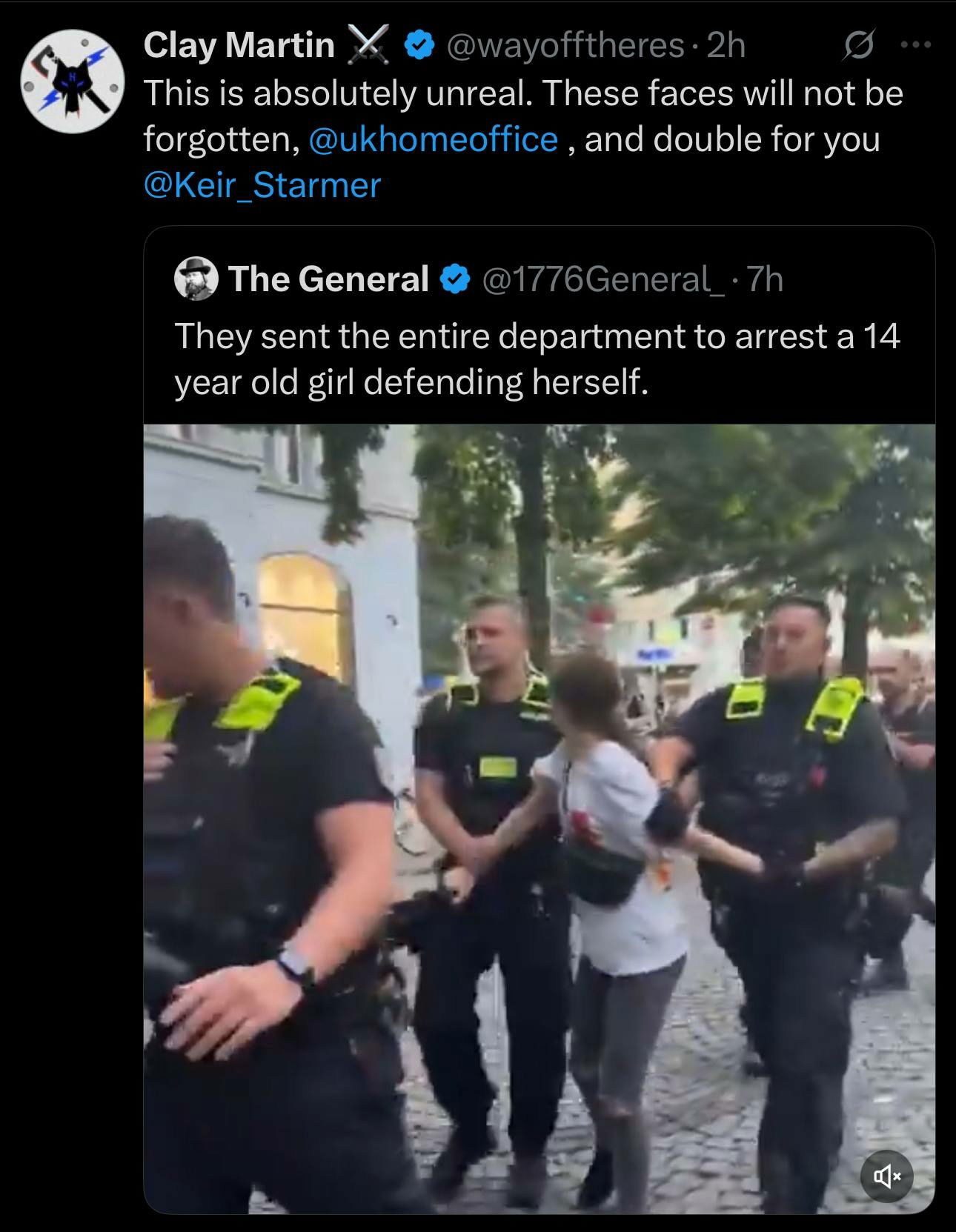Screen dimensions: 956x1232
Task: Open Clay Martin's profile avatar
Action: (72, 81)
